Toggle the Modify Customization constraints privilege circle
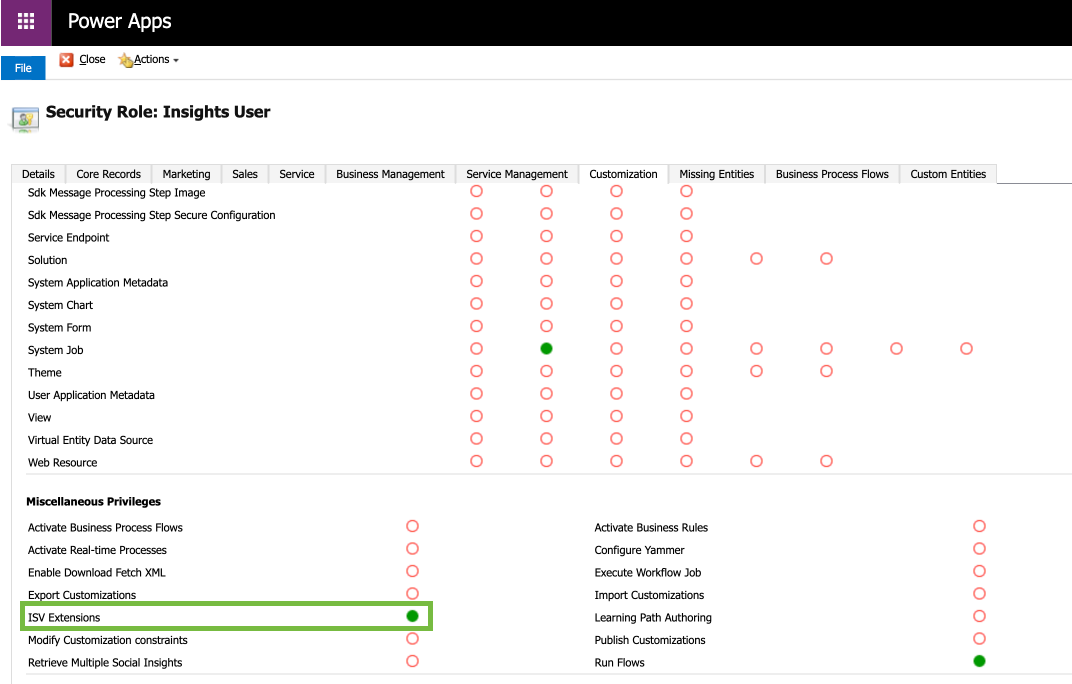This screenshot has width=1072, height=684. tap(412, 639)
